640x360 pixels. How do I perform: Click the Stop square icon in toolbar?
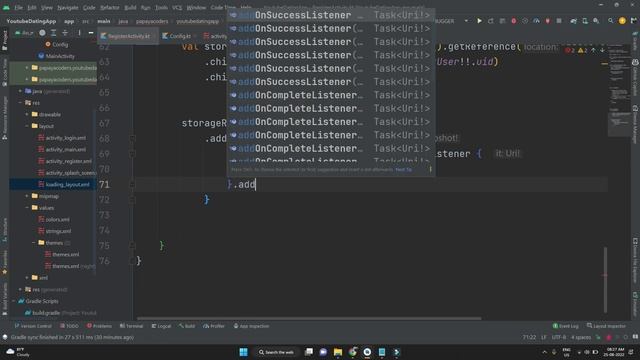click(559, 21)
